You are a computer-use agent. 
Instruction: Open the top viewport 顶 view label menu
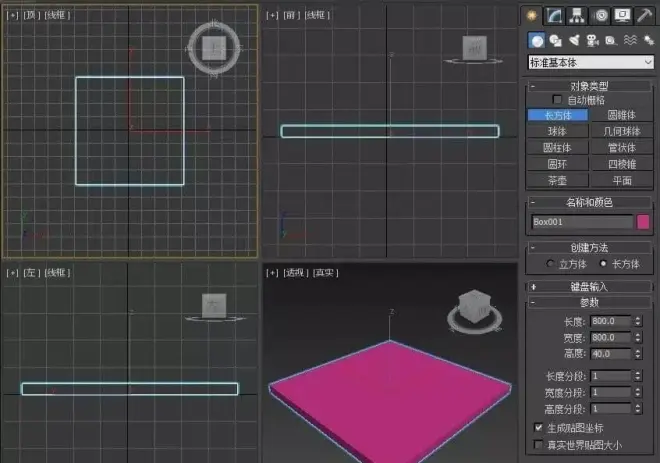[31, 16]
